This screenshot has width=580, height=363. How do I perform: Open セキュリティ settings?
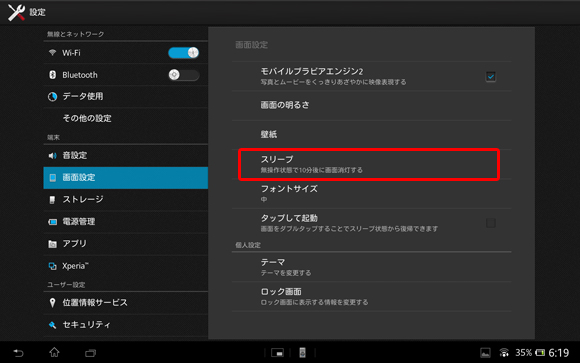pyautogui.click(x=126, y=325)
